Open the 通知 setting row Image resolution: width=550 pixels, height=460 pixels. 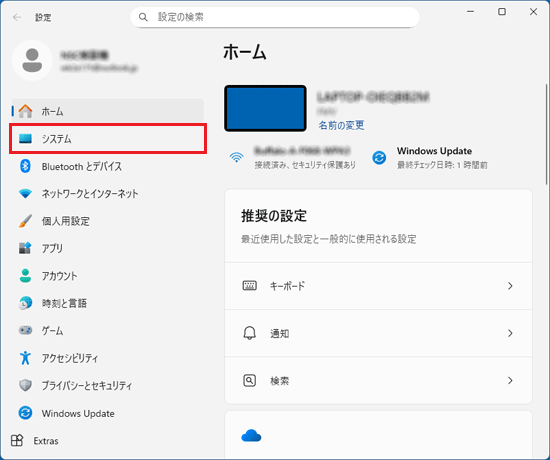(x=378, y=333)
